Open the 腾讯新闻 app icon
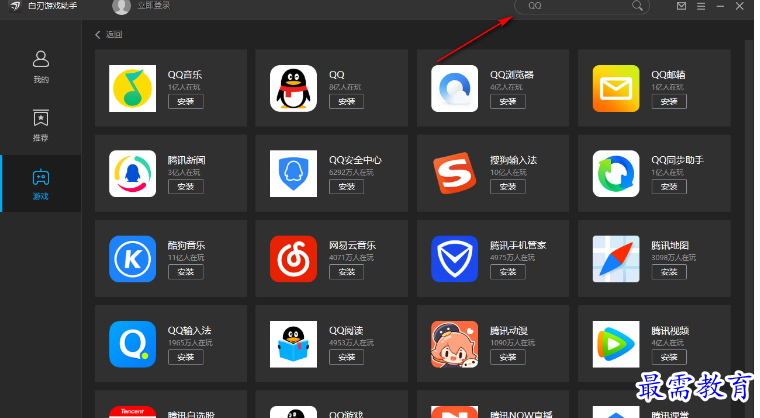Screen dimensions: 760x418 (132, 174)
